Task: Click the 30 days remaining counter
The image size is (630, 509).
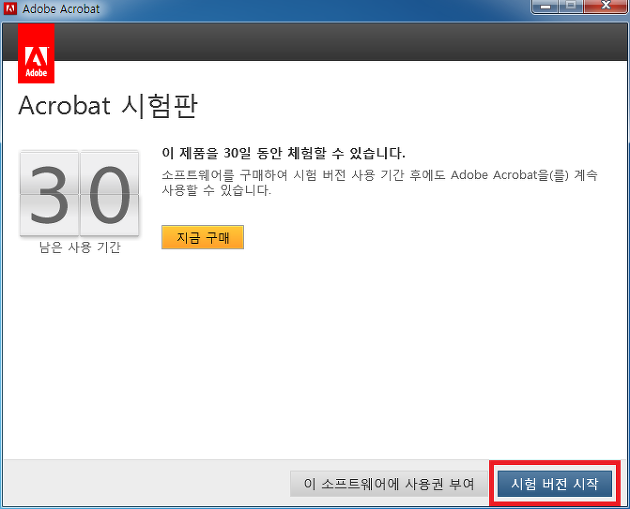Action: (x=80, y=193)
